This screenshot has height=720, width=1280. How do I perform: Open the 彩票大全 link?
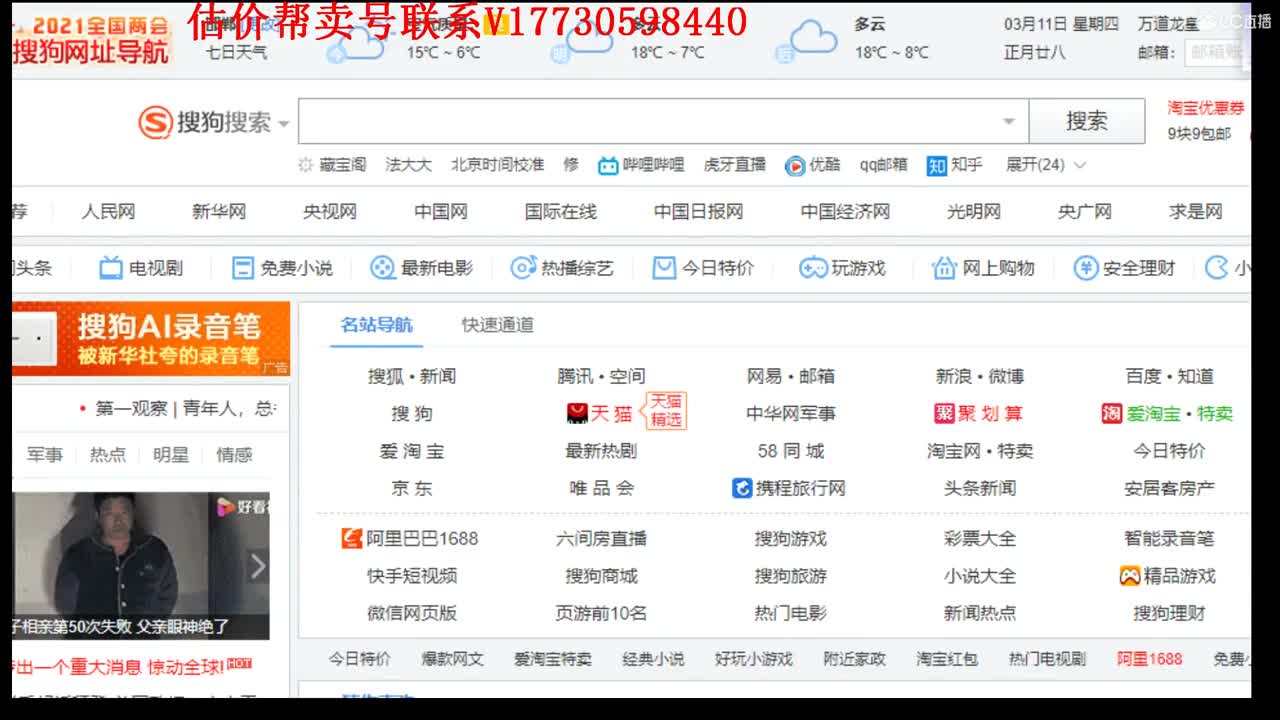tap(980, 538)
